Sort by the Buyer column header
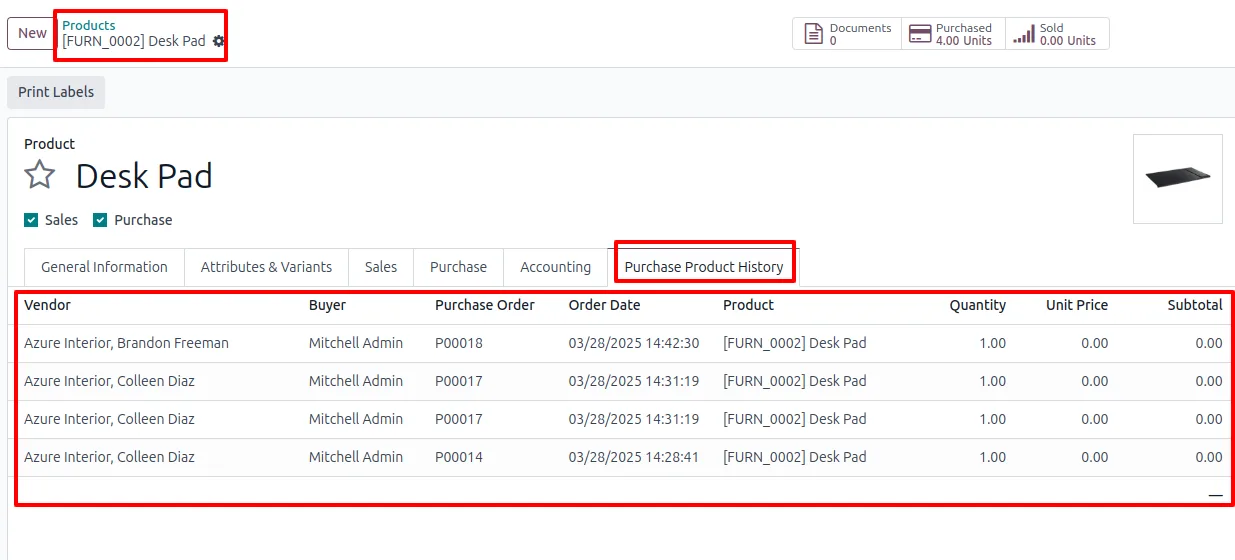 point(327,305)
